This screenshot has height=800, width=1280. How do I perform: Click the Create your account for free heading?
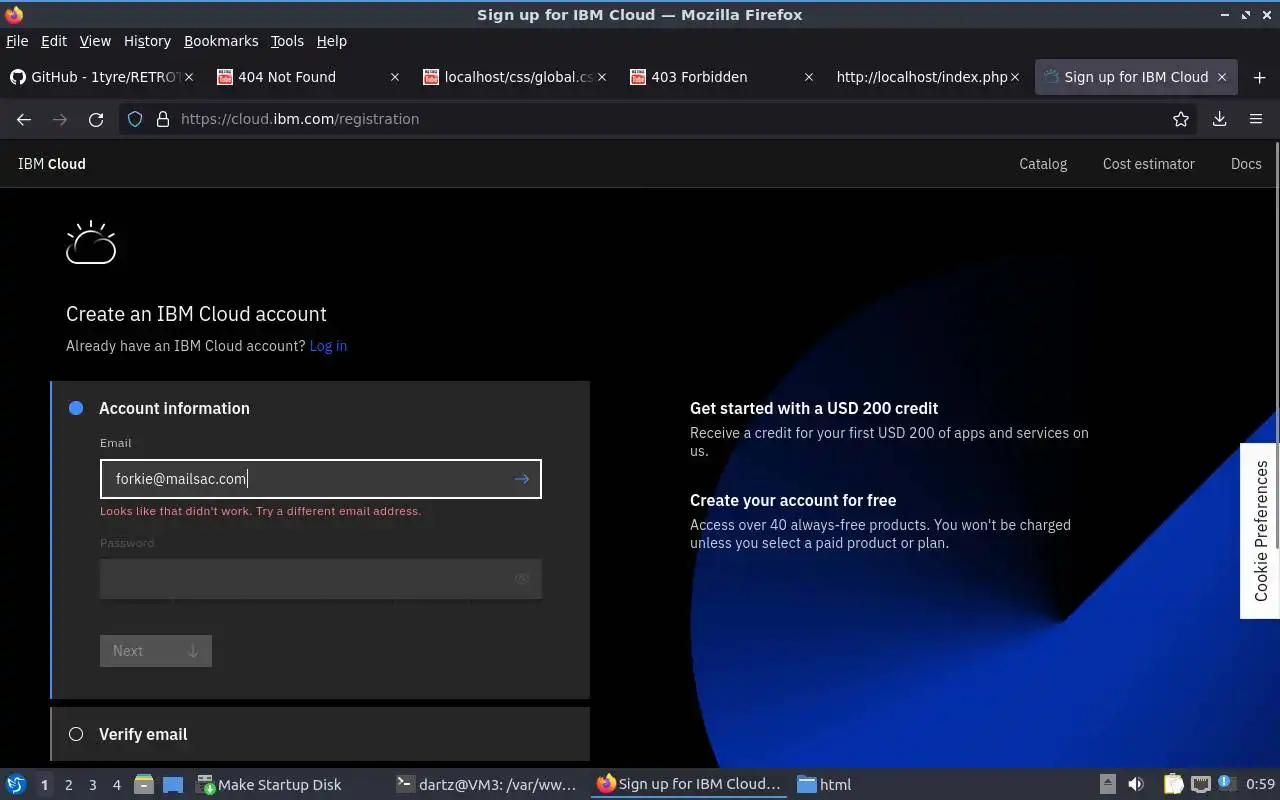(x=793, y=500)
